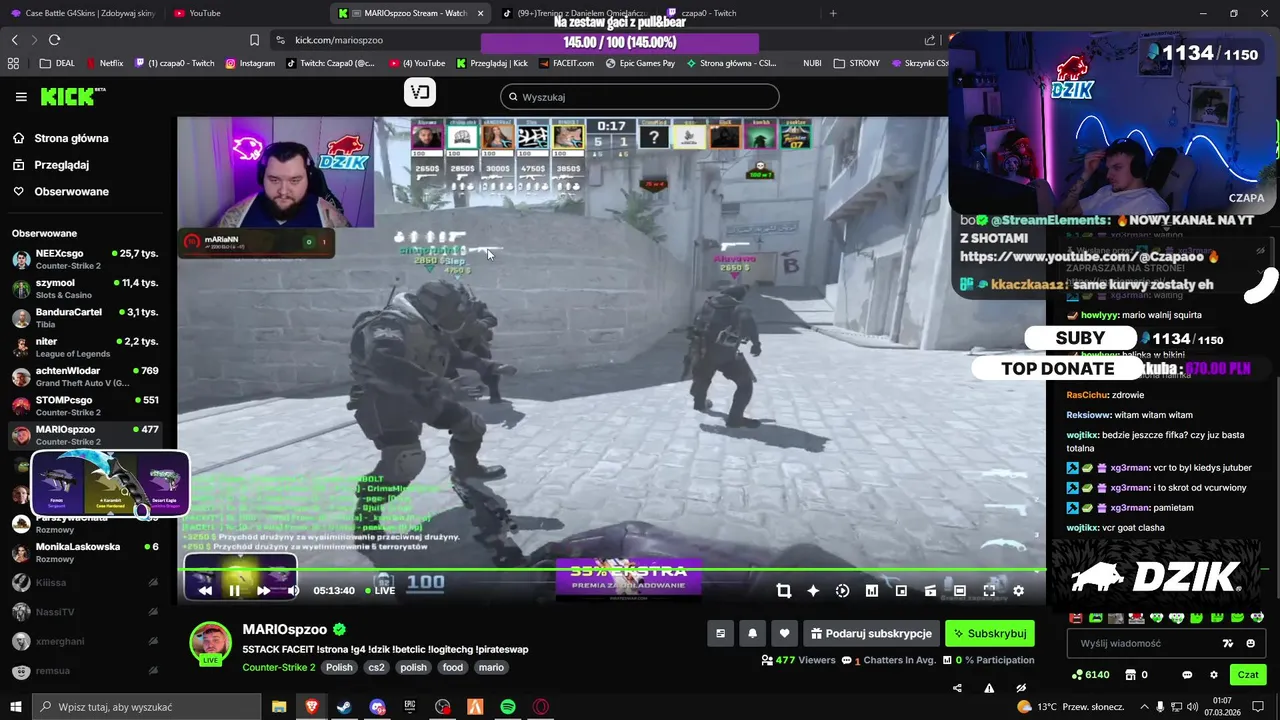Screen dimensions: 1280x720
Task: Open a new browser tab
Action: pyautogui.click(x=833, y=13)
